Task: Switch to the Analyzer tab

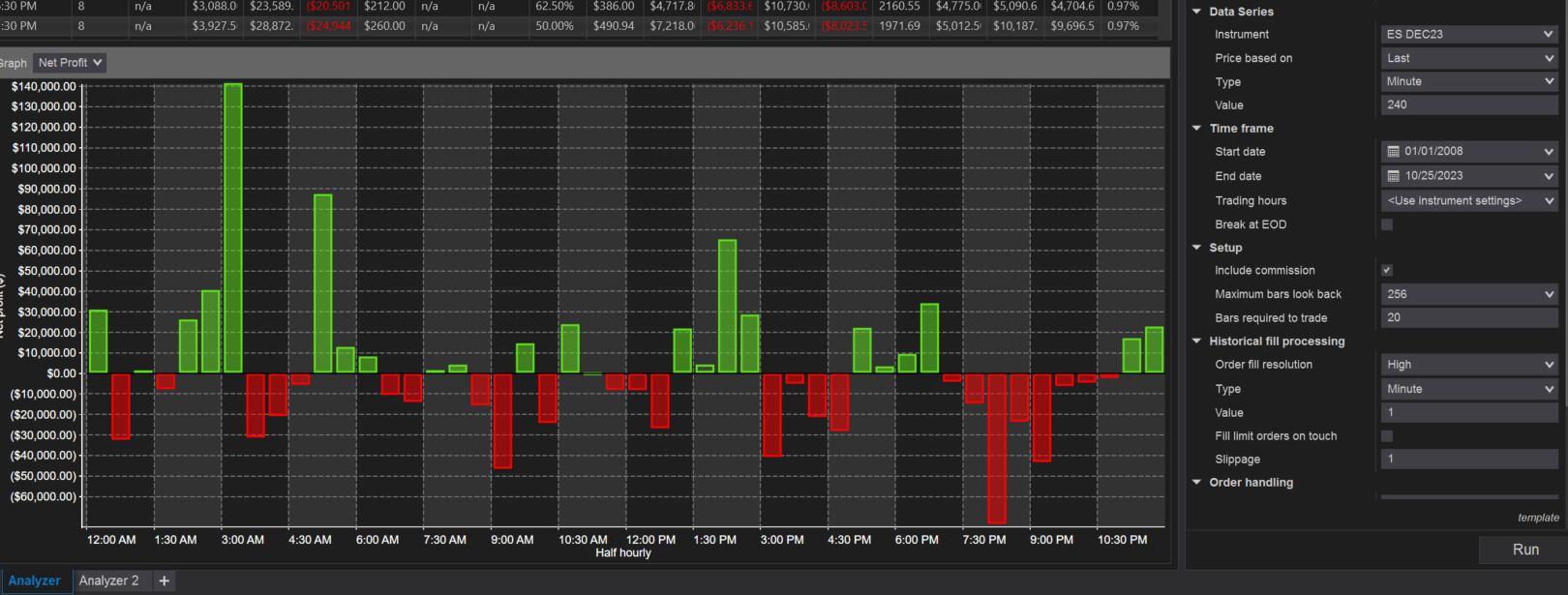Action: (x=34, y=580)
